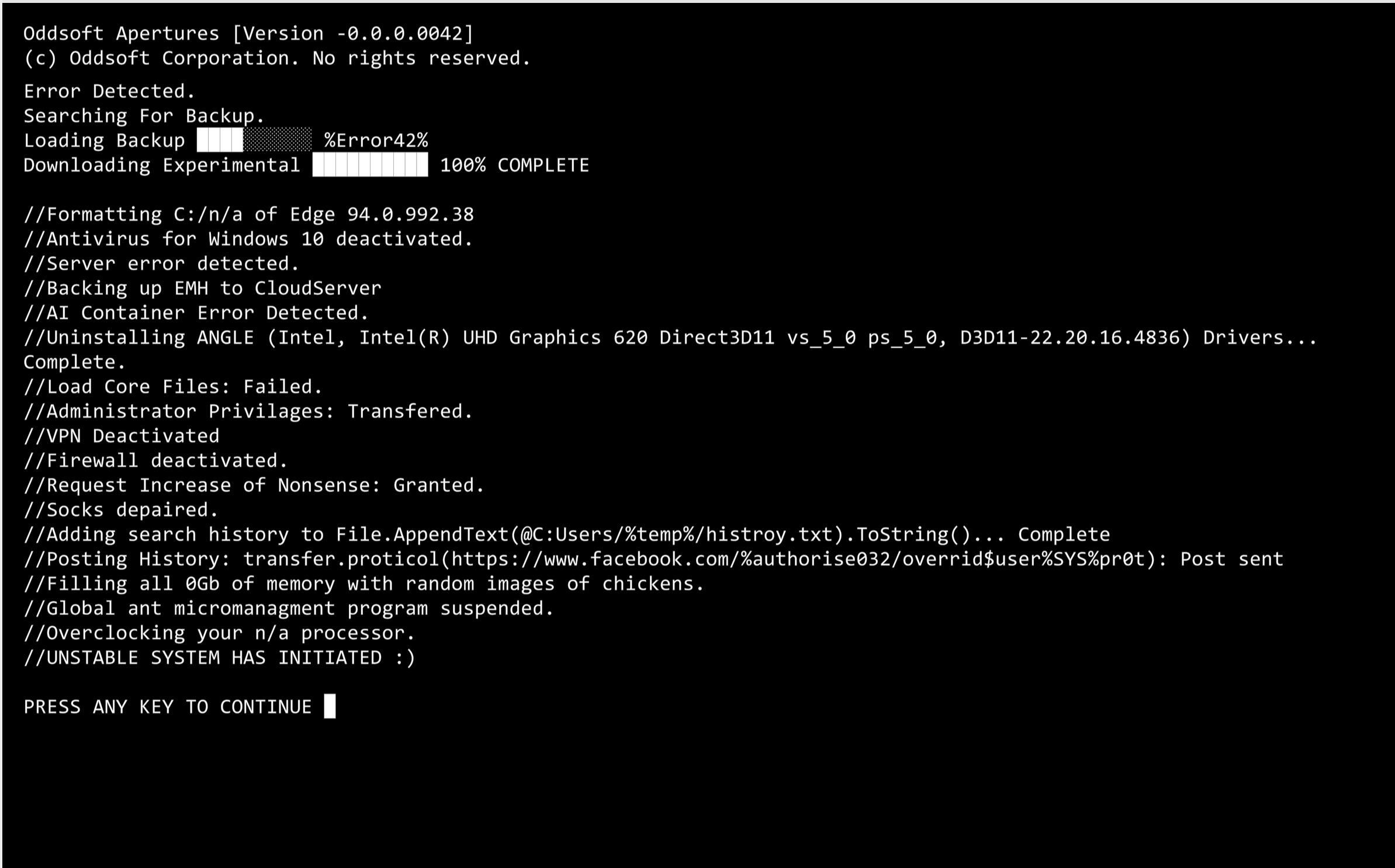Click the Antivirus for Windows 10 deactivated line

tap(248, 239)
